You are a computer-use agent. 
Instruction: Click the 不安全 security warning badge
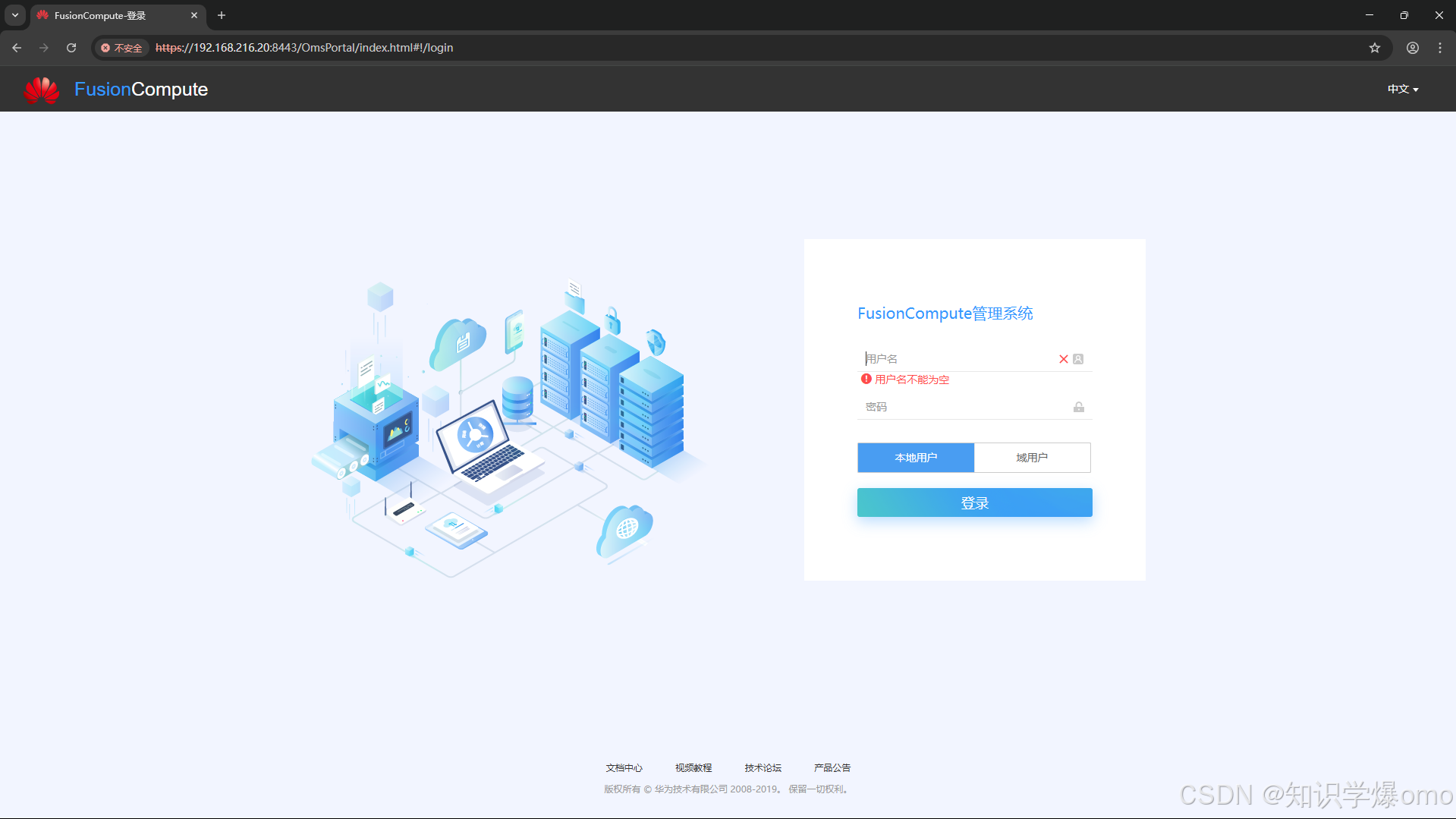[121, 48]
